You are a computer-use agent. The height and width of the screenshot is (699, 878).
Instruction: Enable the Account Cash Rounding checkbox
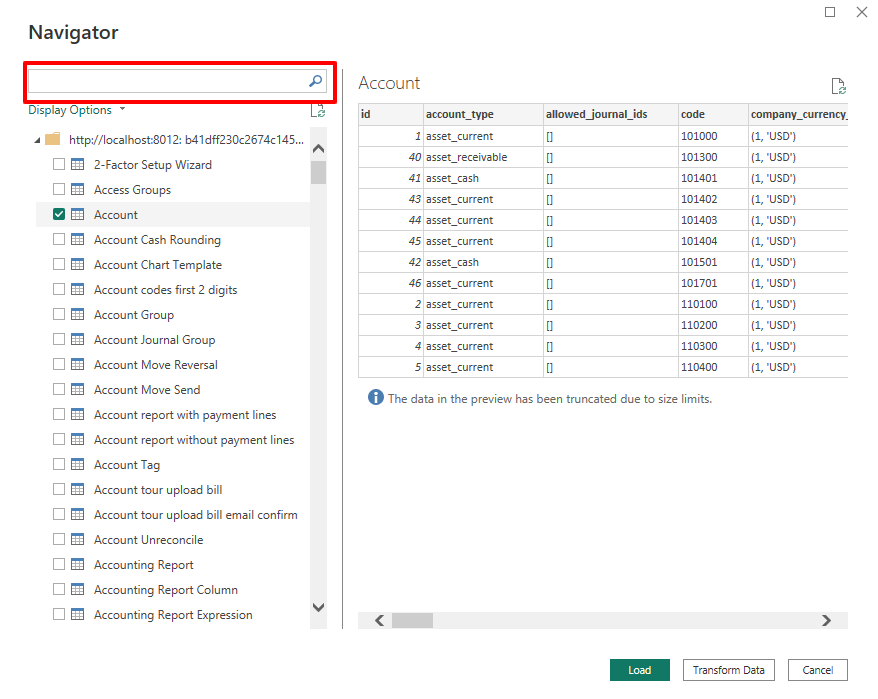59,240
